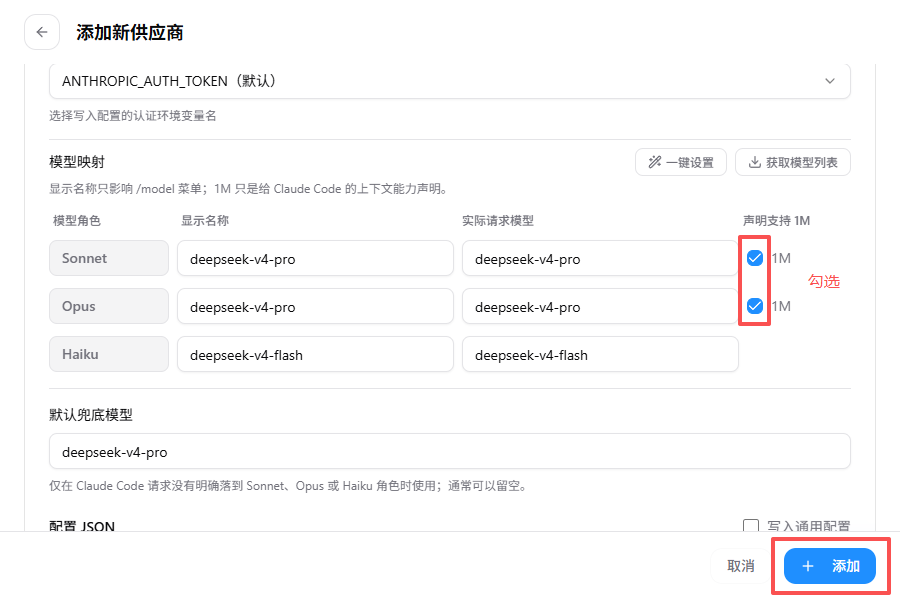Image resolution: width=900 pixels, height=600 pixels.
Task: Click the 添加 add button
Action: pyautogui.click(x=830, y=566)
